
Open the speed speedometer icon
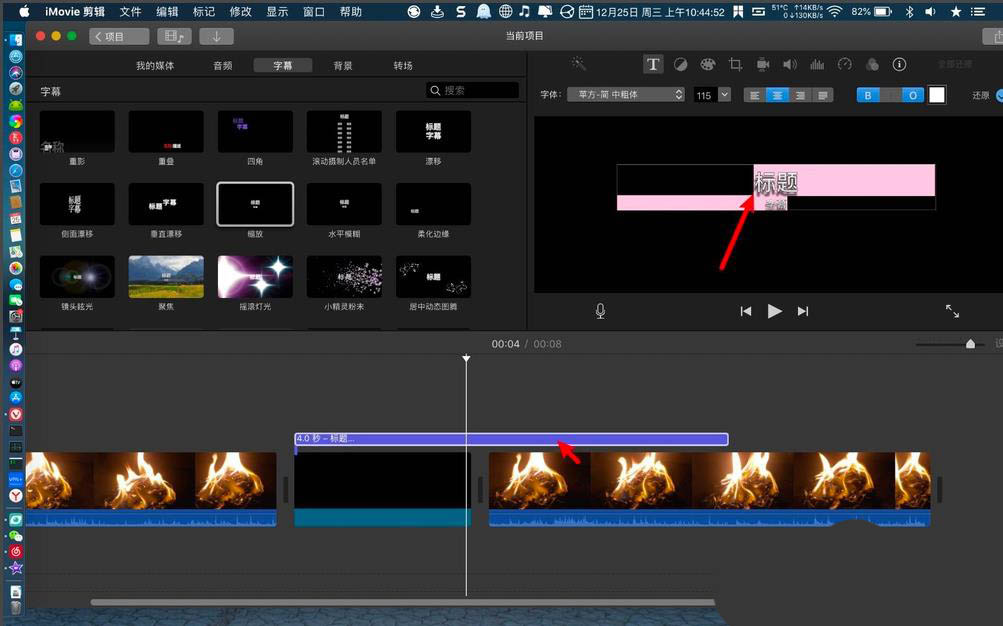pyautogui.click(x=844, y=64)
